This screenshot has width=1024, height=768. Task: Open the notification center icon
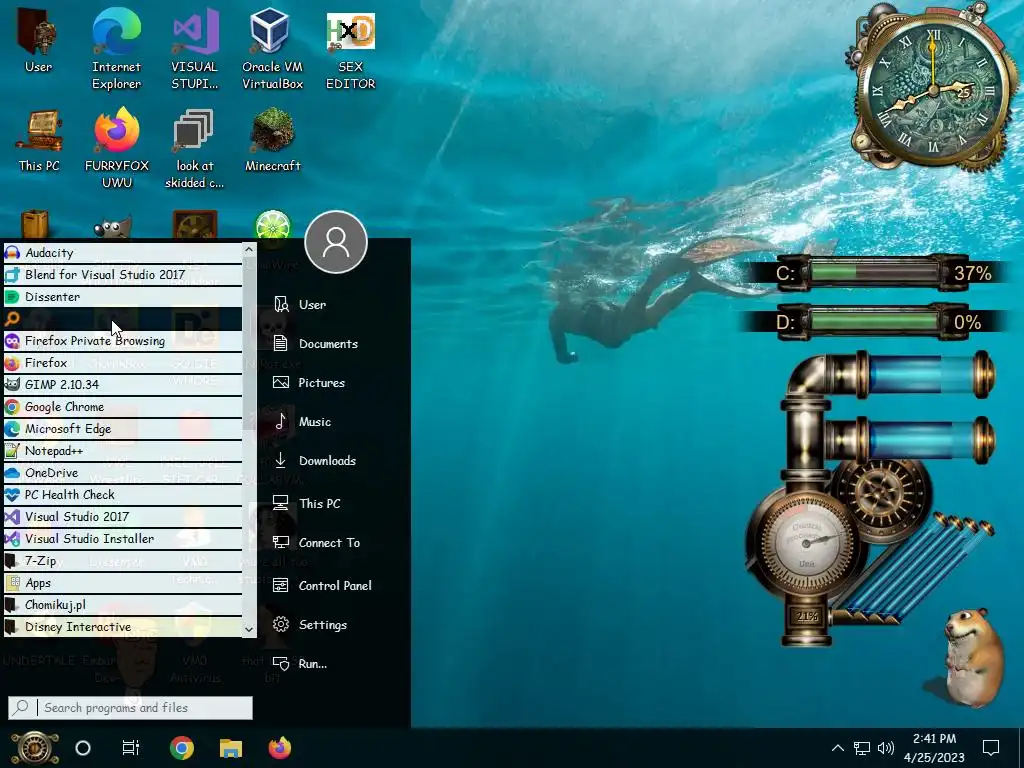(991, 748)
